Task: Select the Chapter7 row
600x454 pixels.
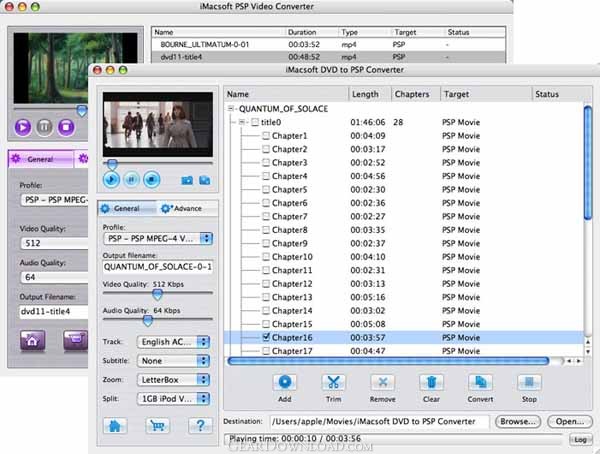Action: pyautogui.click(x=404, y=216)
